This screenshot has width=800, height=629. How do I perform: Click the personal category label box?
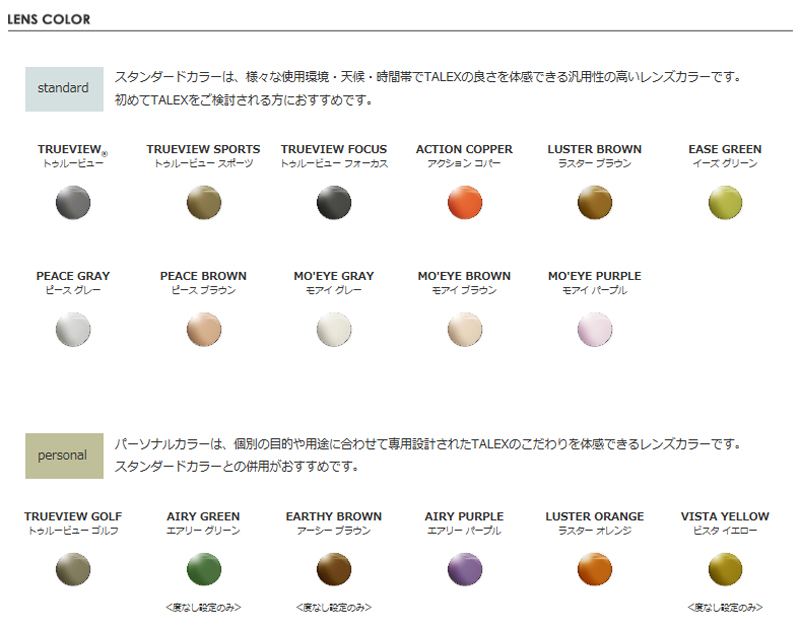tap(64, 456)
